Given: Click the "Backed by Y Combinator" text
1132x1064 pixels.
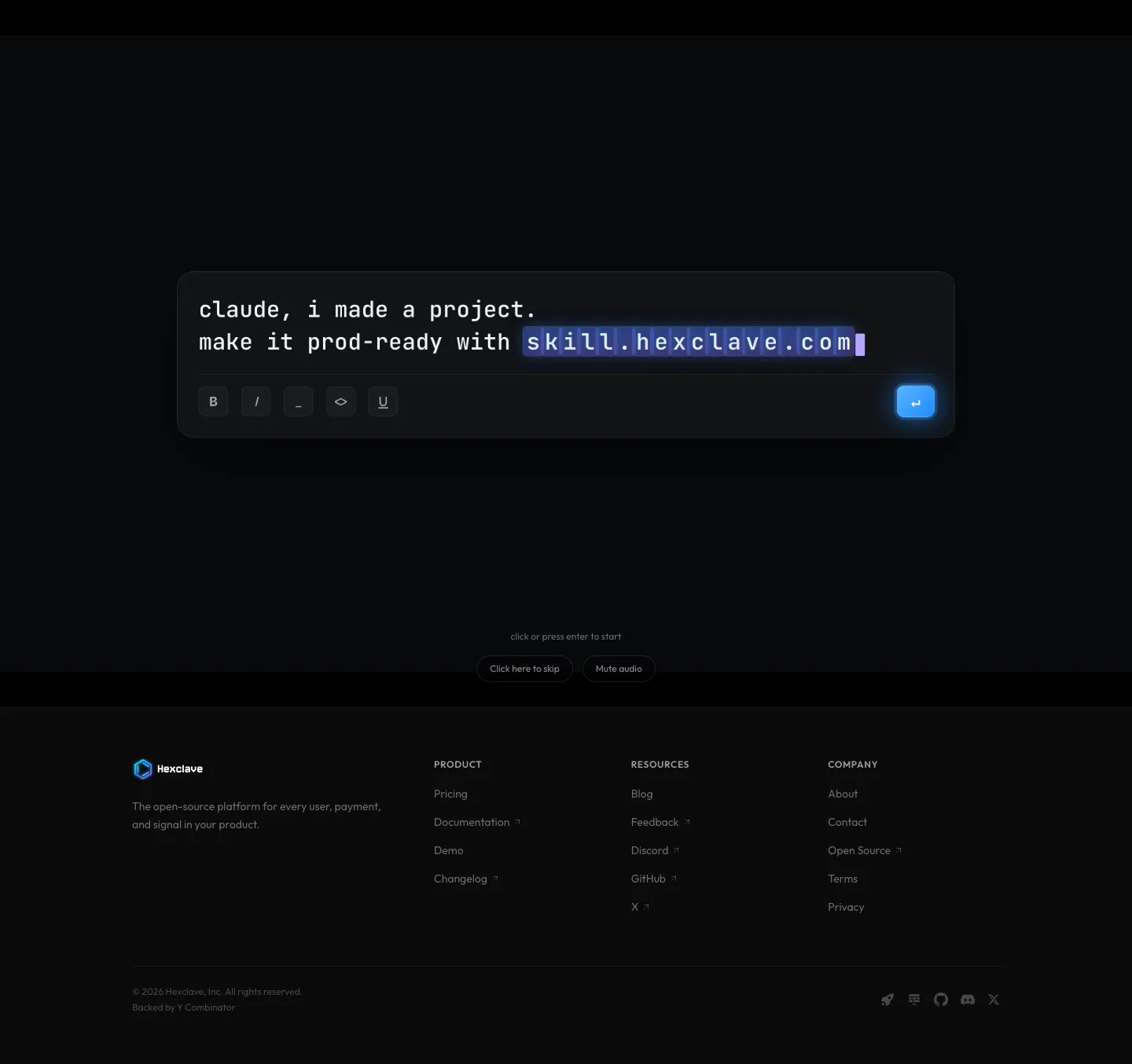Looking at the screenshot, I should tap(184, 1007).
